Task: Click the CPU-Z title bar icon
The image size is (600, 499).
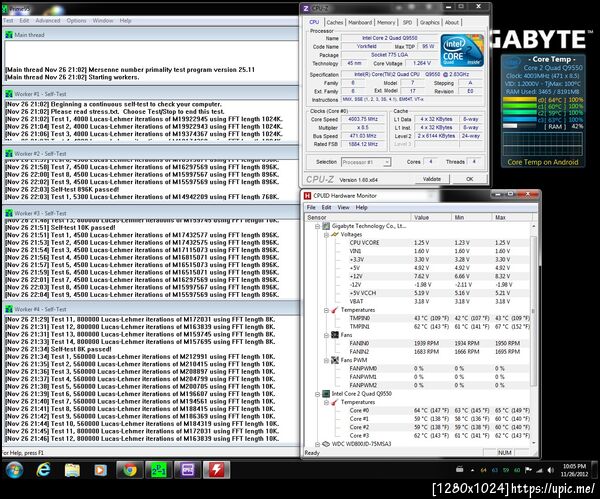Action: tap(306, 8)
